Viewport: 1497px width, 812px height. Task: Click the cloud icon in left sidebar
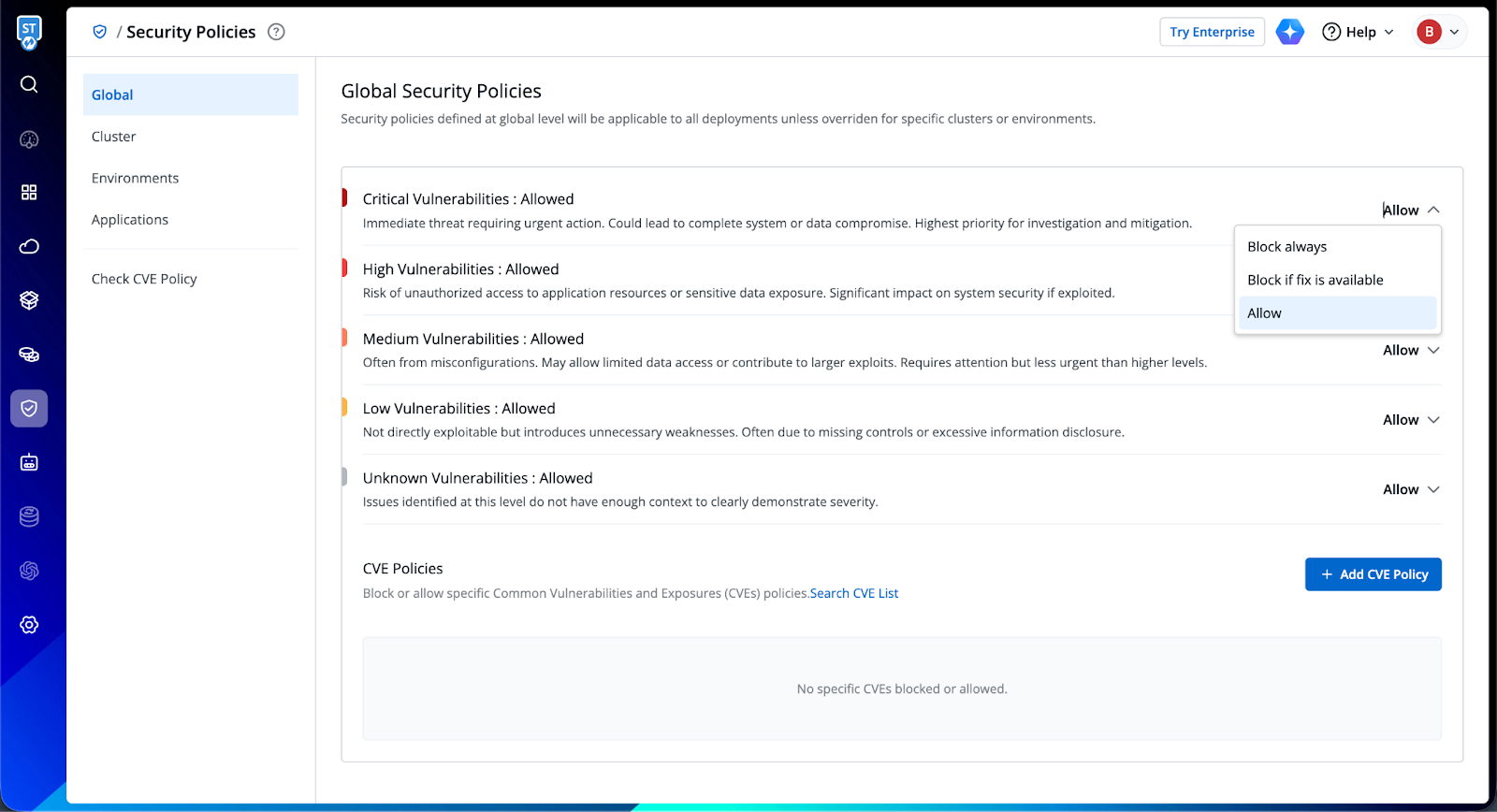click(29, 246)
